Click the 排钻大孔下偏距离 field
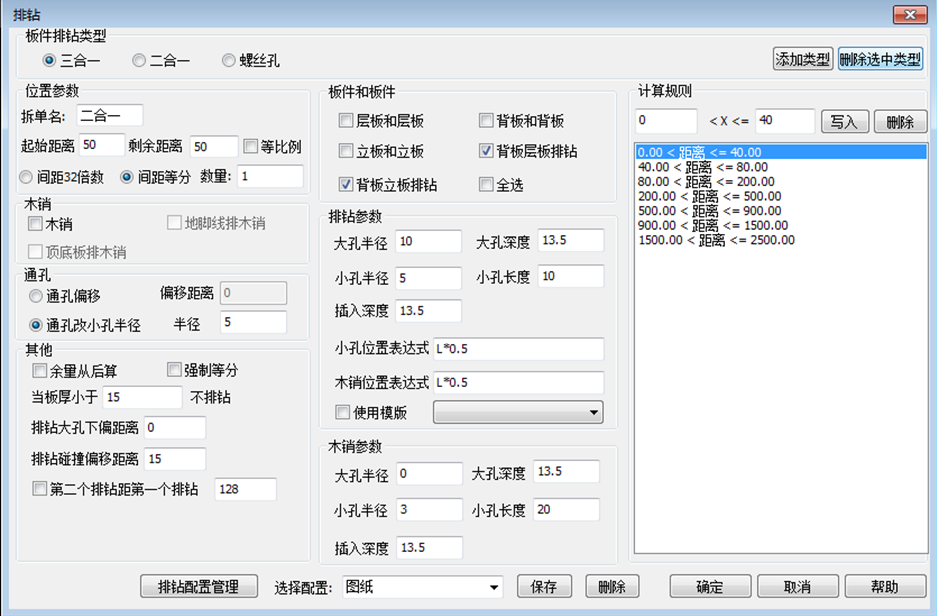 pyautogui.click(x=175, y=428)
